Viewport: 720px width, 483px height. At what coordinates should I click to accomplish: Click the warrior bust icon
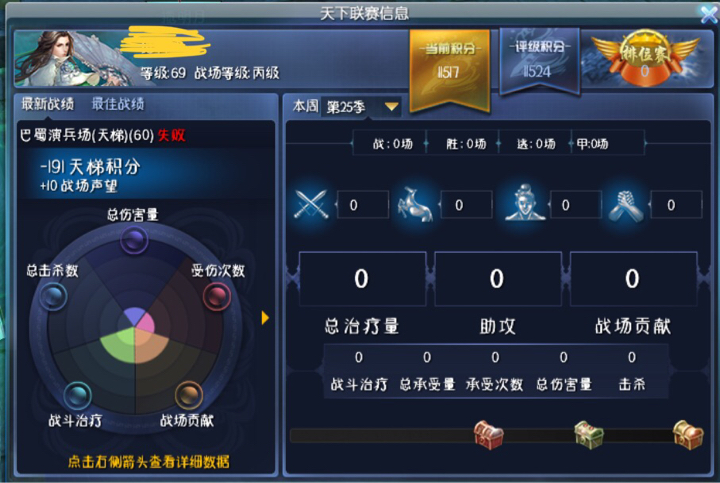click(525, 202)
